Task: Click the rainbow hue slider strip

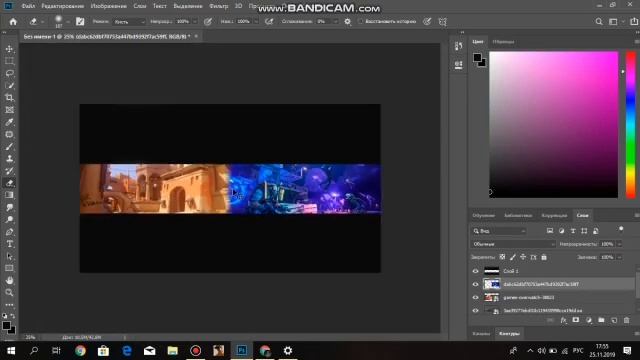Action: click(631, 125)
